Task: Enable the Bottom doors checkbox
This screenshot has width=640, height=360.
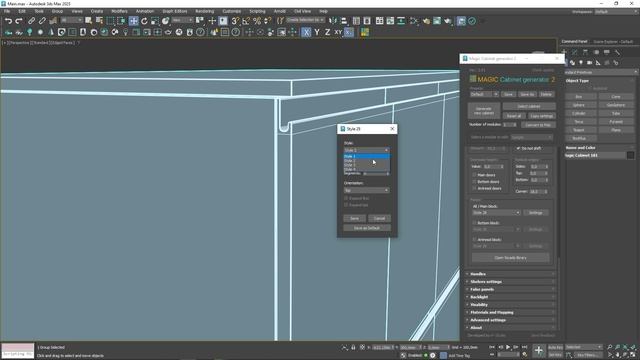Action: (x=474, y=182)
